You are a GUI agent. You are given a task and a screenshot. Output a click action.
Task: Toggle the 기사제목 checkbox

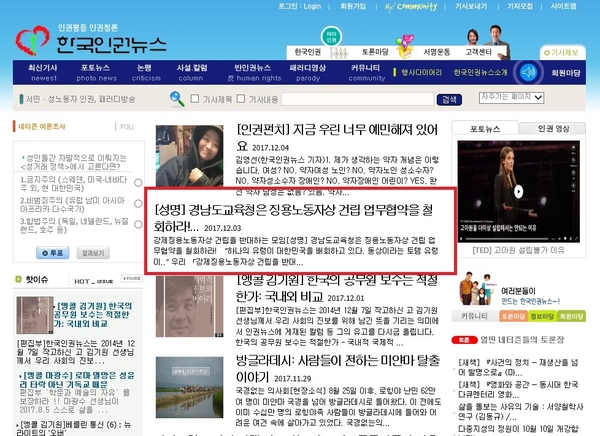coord(195,99)
